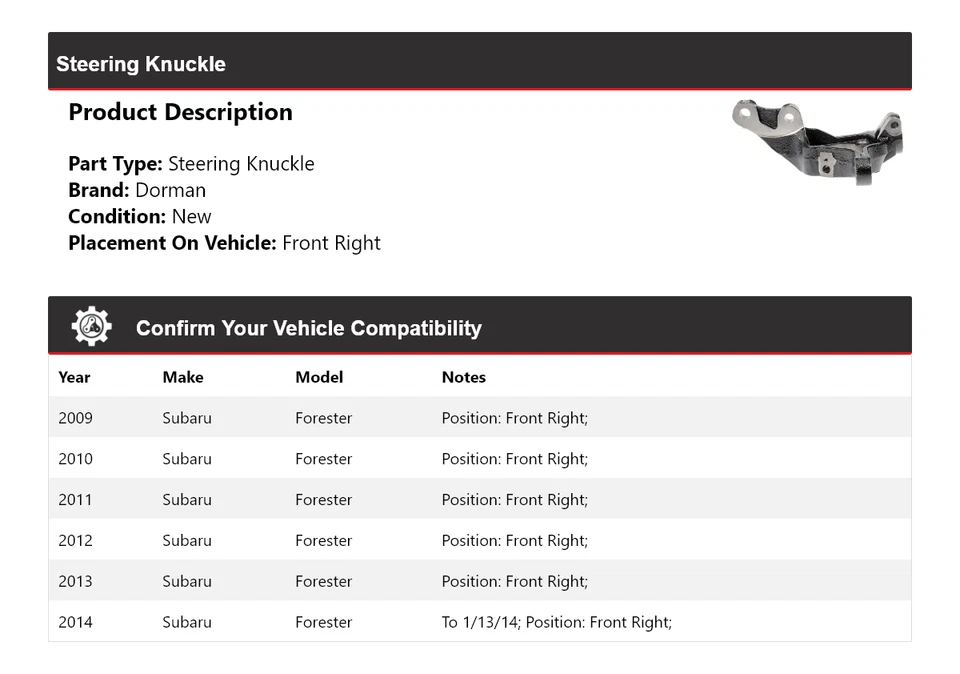Click the Brand: Dorman text
Viewport: 960px width, 674px height.
click(x=137, y=190)
